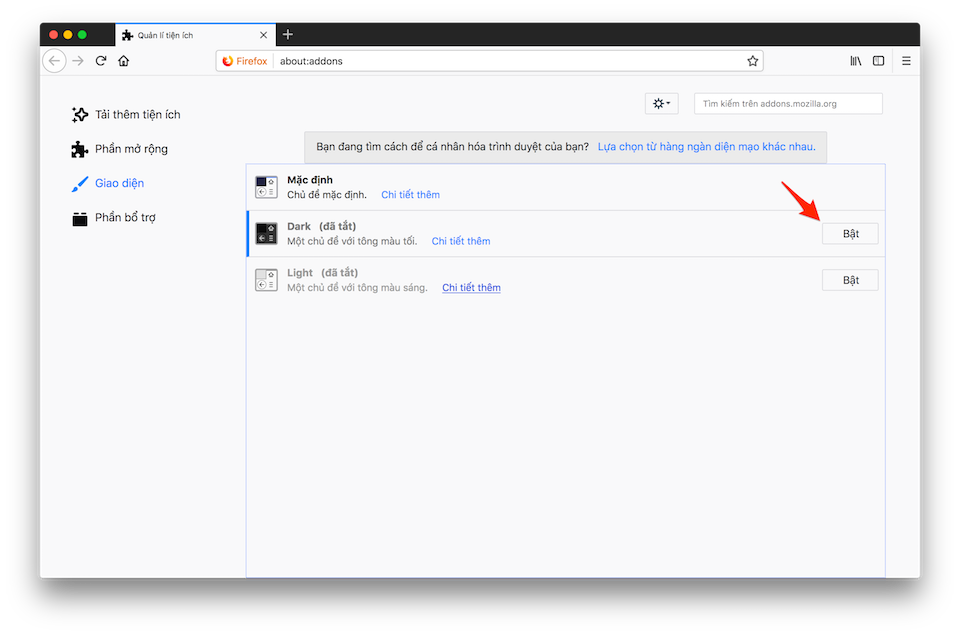The width and height of the screenshot is (960, 635).
Task: Follow Lựa chọn từ hàng ngàn diện mạo link
Action: [707, 147]
